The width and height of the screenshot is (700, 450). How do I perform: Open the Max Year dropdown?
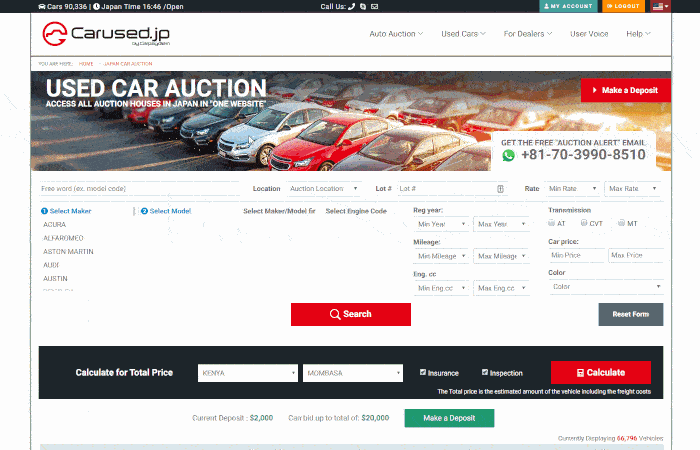point(501,224)
